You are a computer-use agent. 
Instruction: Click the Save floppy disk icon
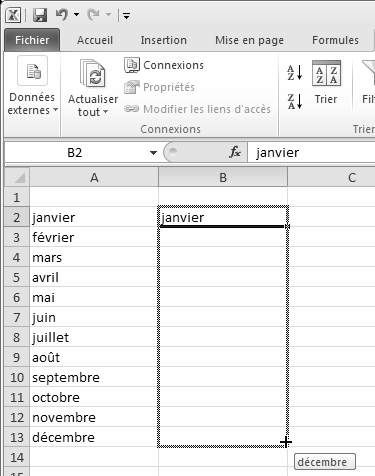click(x=40, y=15)
